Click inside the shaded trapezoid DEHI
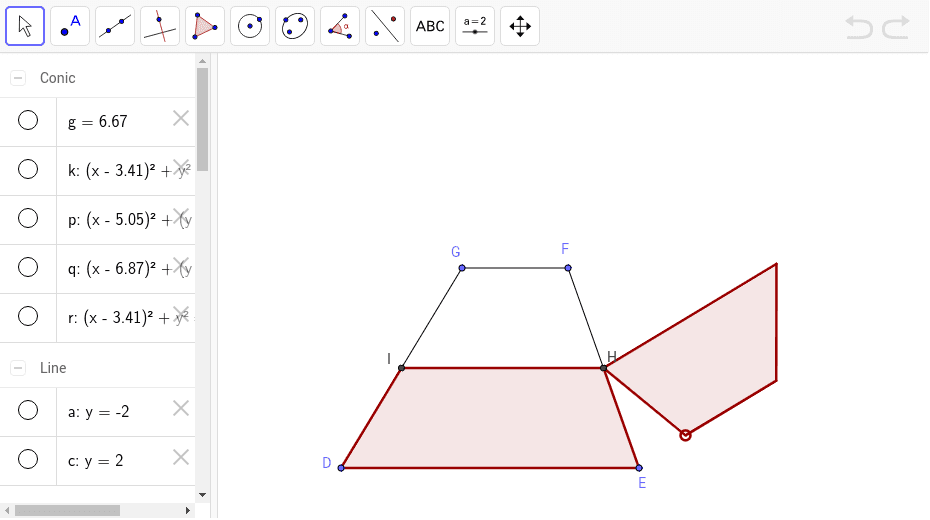 click(492, 418)
